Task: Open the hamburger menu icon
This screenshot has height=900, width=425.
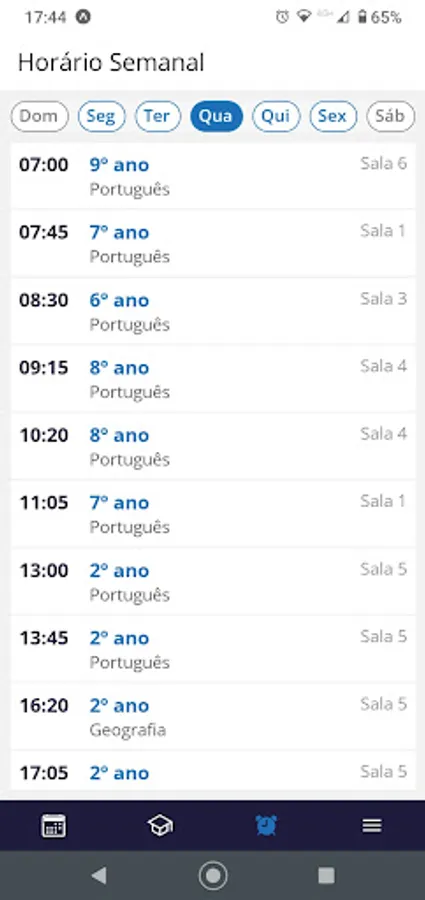Action: point(372,825)
